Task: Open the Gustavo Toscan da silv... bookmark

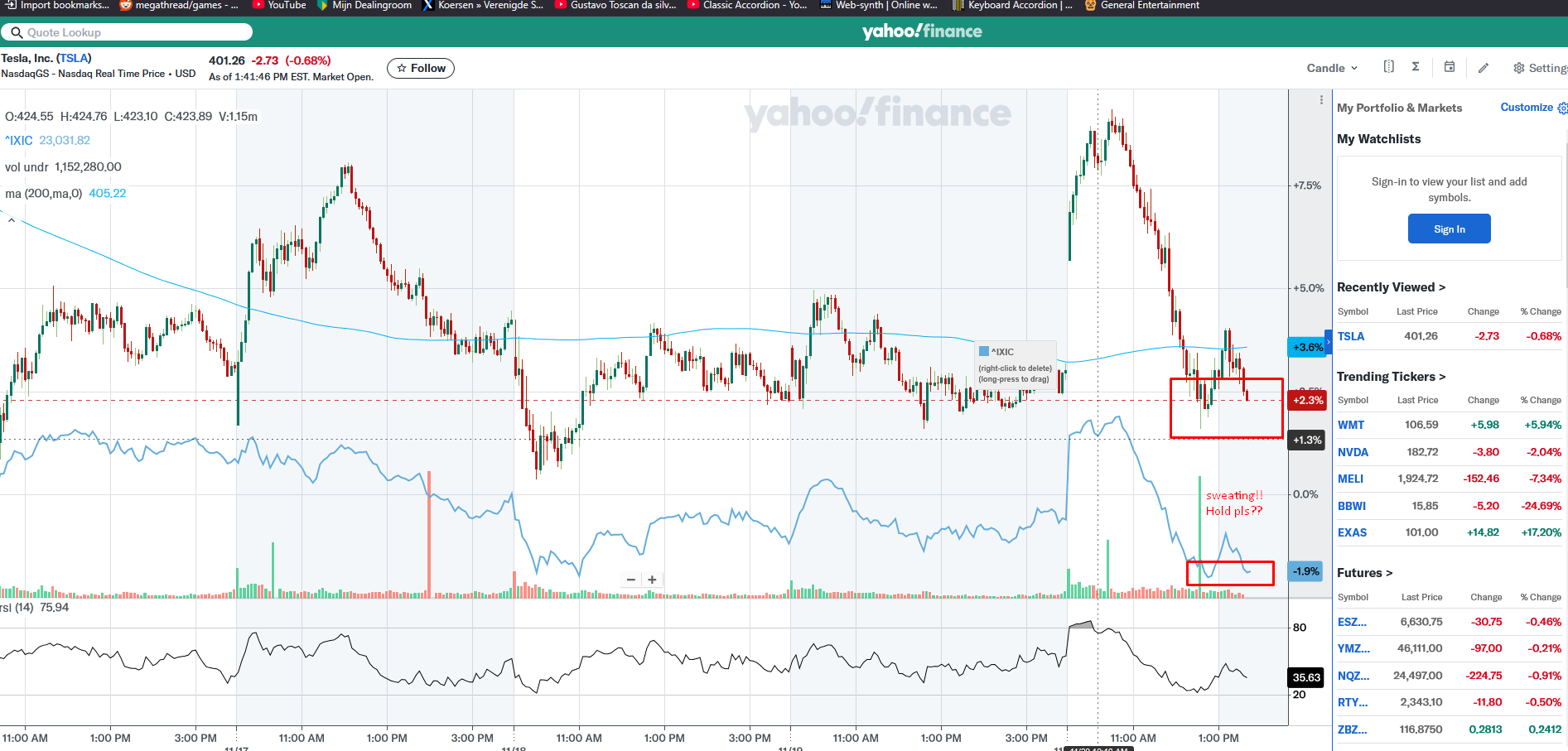Action: [x=615, y=5]
